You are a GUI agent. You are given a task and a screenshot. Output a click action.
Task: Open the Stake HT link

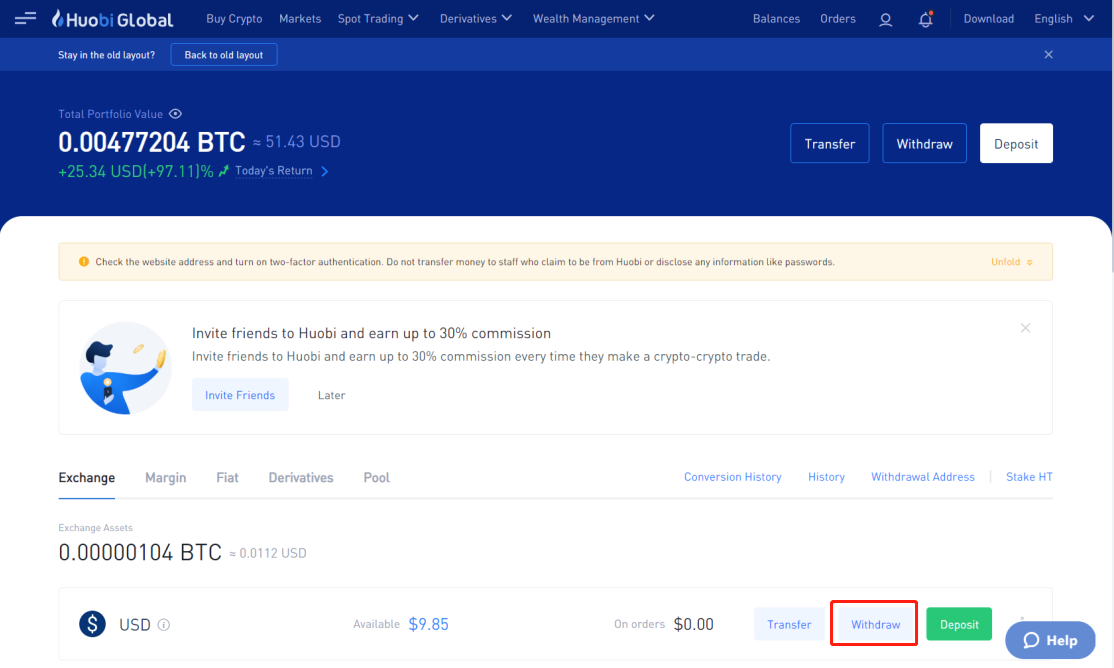click(1029, 477)
